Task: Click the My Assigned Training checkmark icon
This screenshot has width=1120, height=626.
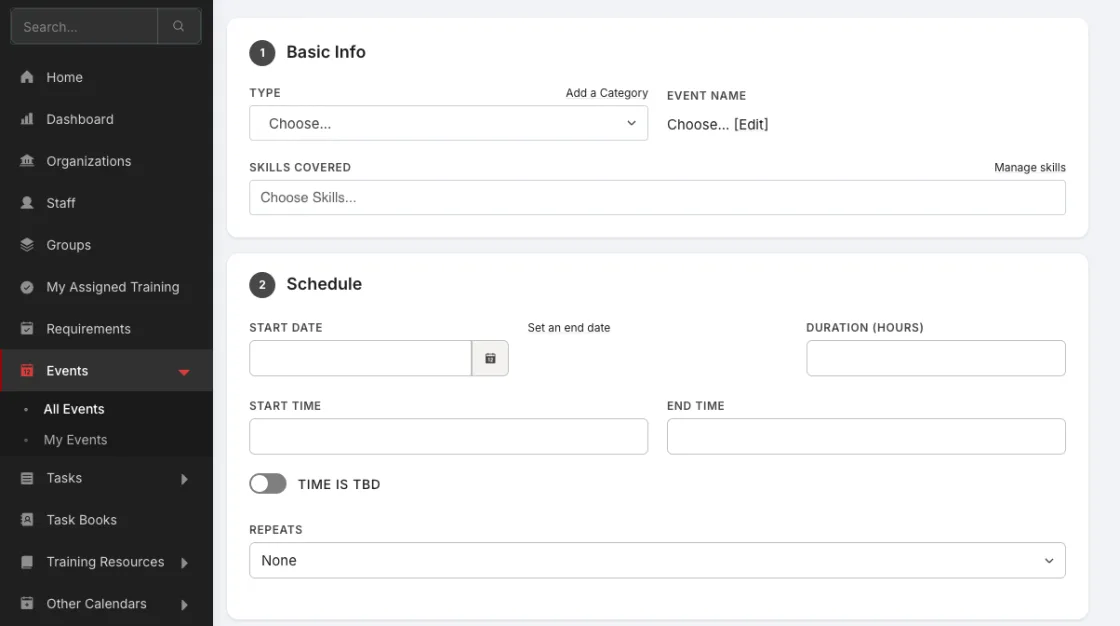Action: 27,287
